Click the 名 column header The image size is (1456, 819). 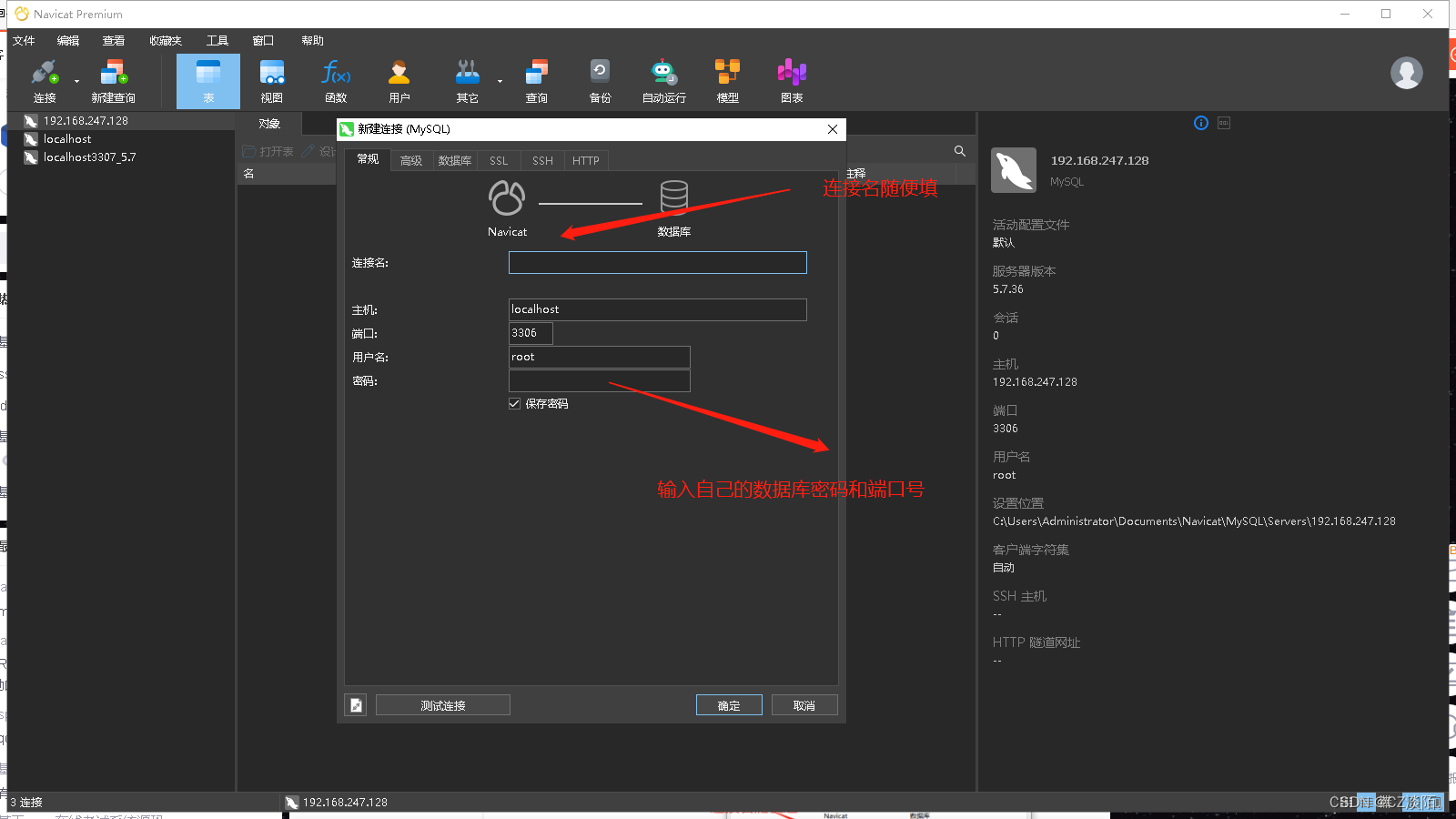click(248, 174)
